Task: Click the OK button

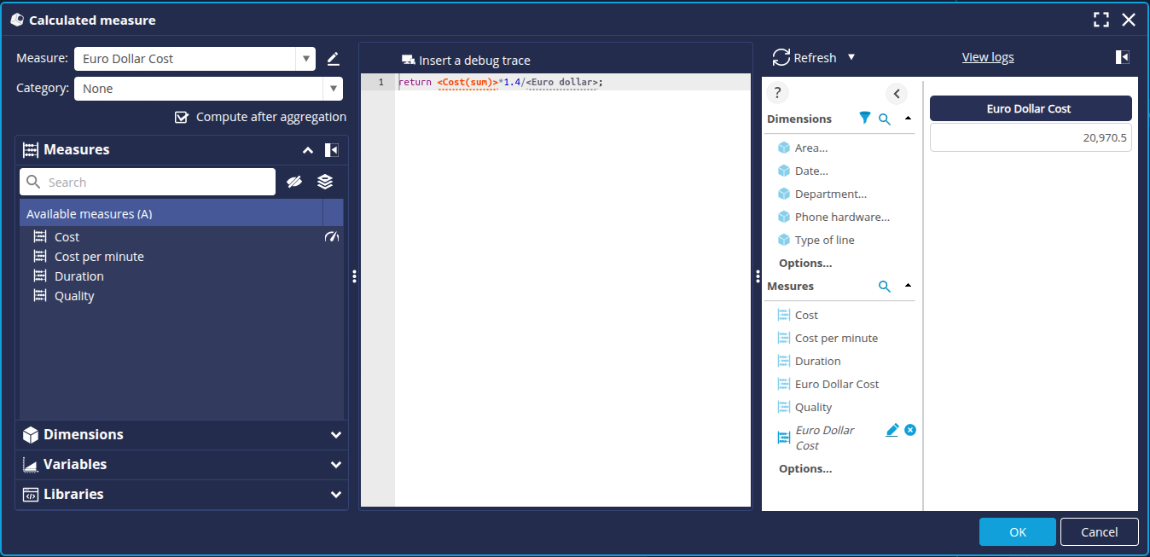Action: (1017, 532)
